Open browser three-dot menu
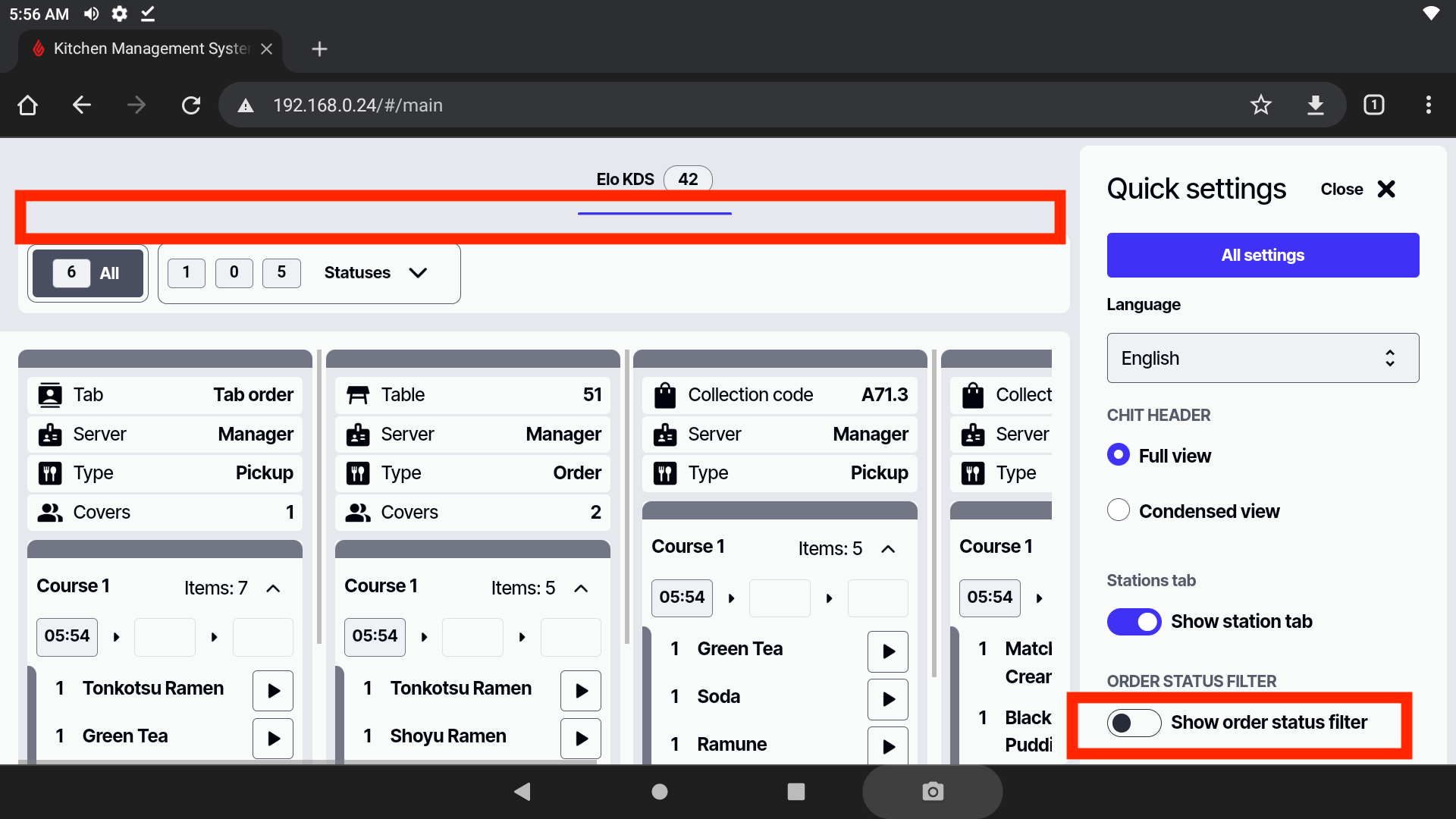The height and width of the screenshot is (819, 1456). click(x=1429, y=105)
